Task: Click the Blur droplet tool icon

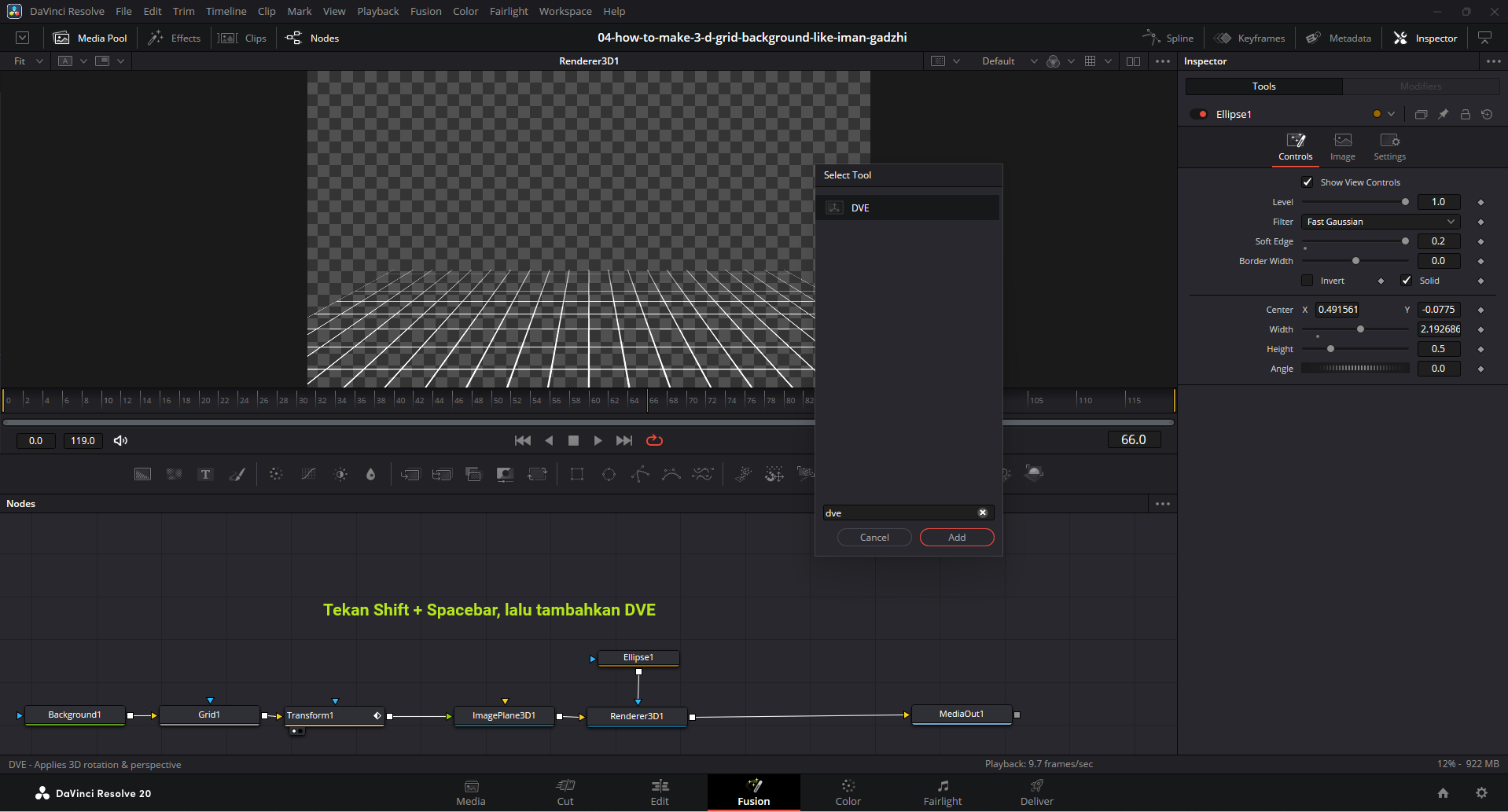Action: 371,474
